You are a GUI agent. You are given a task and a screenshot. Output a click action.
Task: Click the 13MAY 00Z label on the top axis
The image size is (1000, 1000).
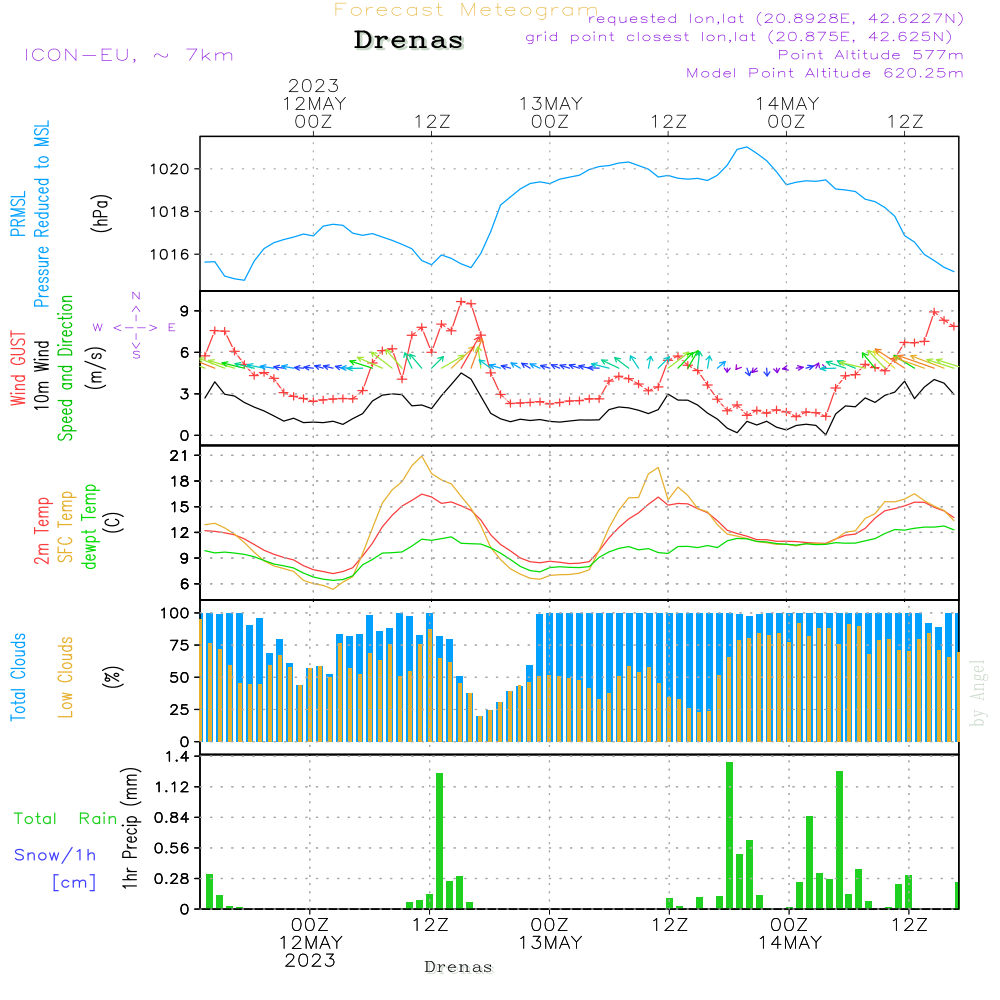[x=550, y=112]
